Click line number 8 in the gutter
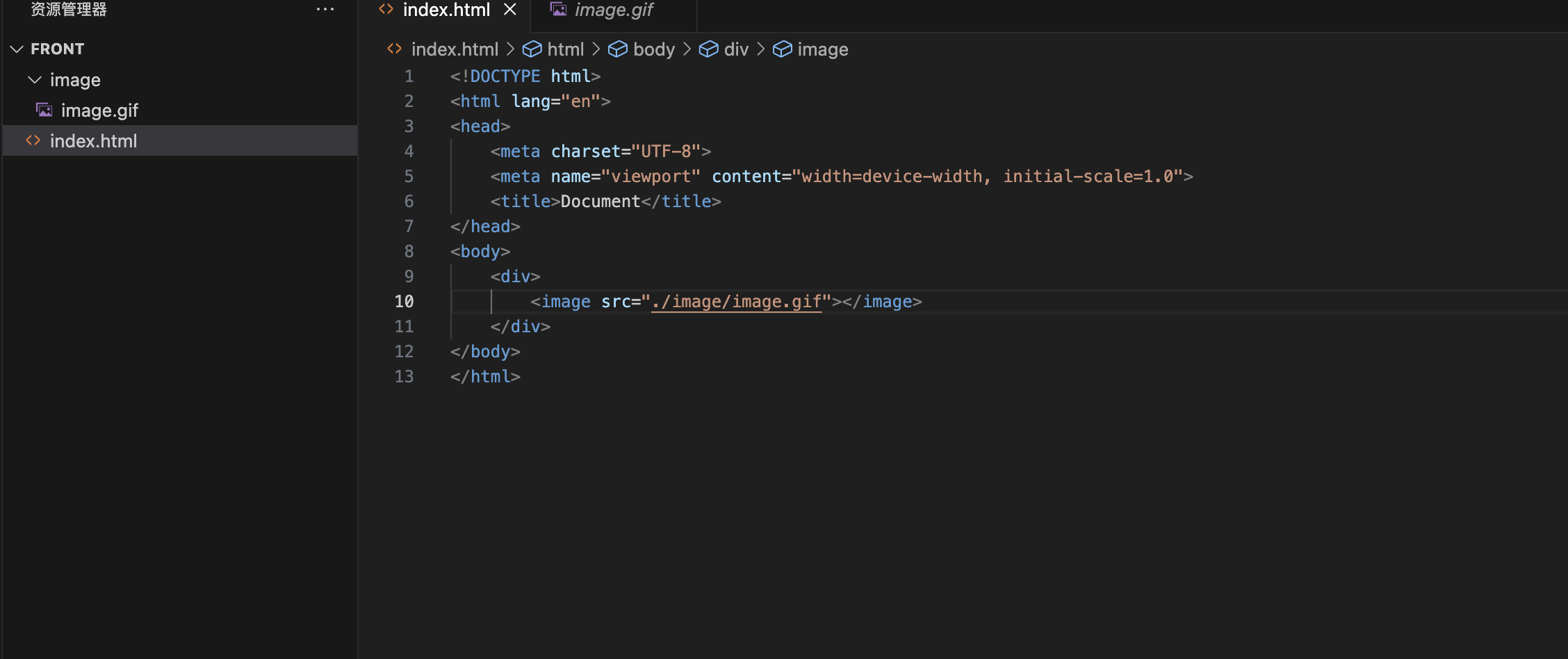The width and height of the screenshot is (1568, 659). click(x=409, y=252)
